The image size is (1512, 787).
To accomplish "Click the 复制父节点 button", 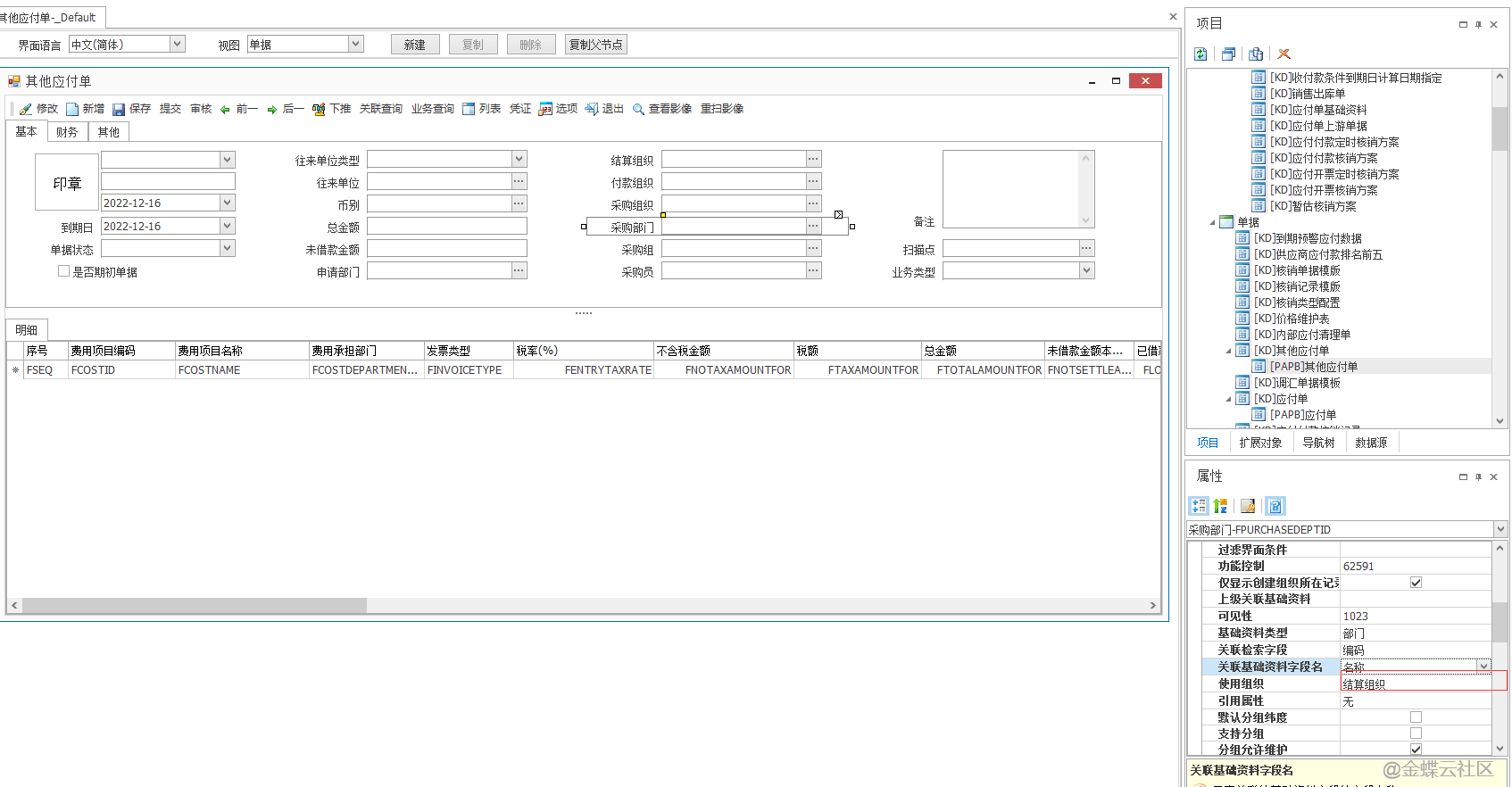I will click(x=595, y=45).
